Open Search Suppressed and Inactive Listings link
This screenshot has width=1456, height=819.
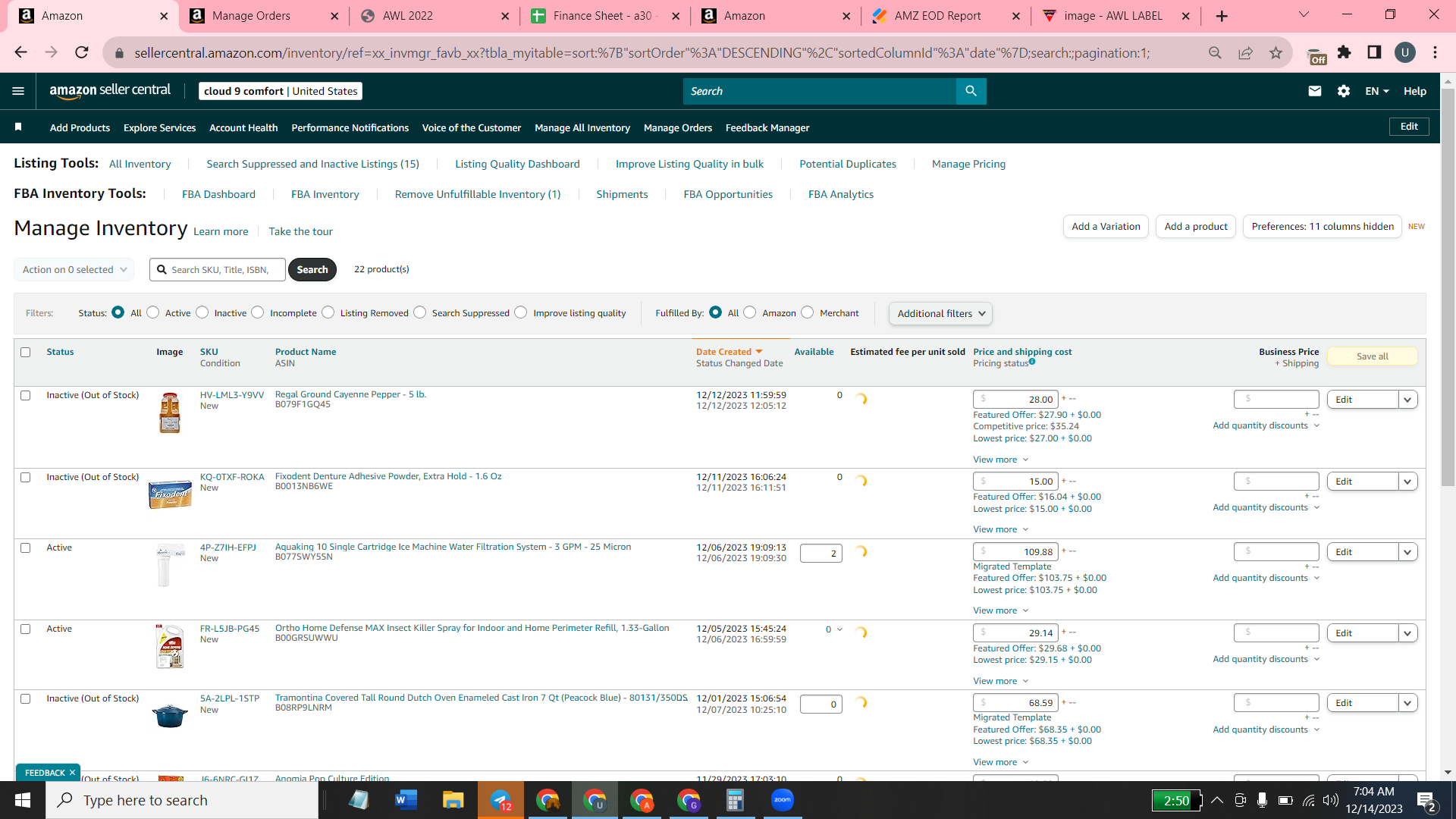[x=312, y=164]
